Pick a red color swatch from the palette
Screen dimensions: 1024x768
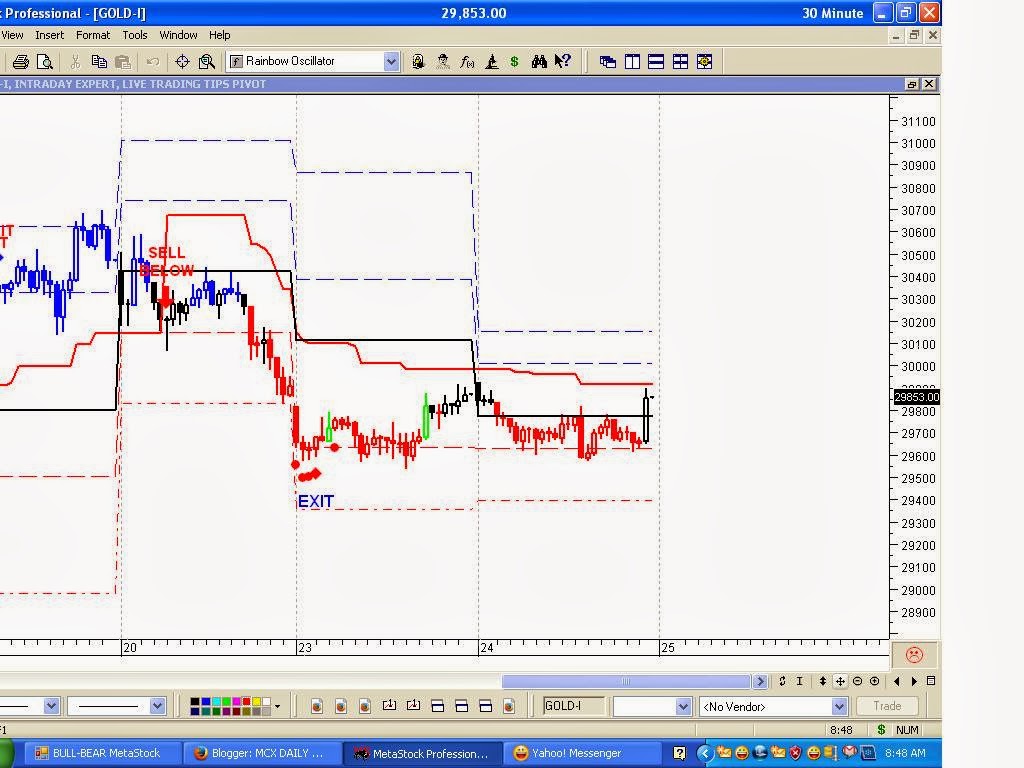(247, 701)
